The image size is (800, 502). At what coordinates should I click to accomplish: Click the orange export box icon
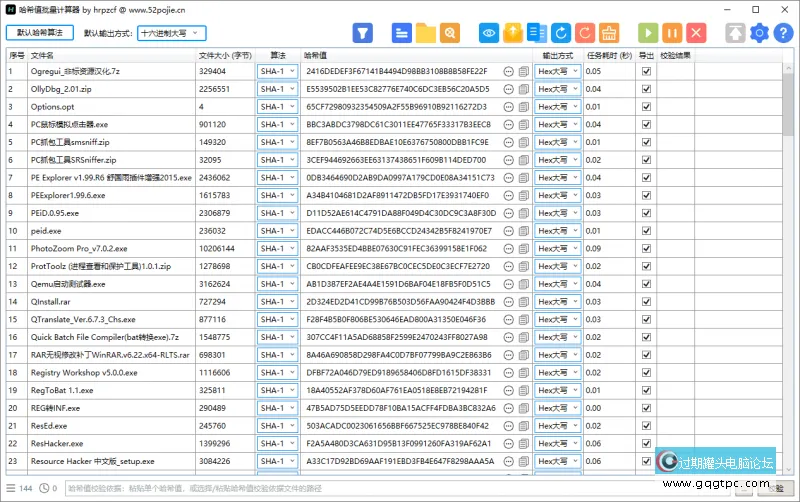click(x=513, y=33)
